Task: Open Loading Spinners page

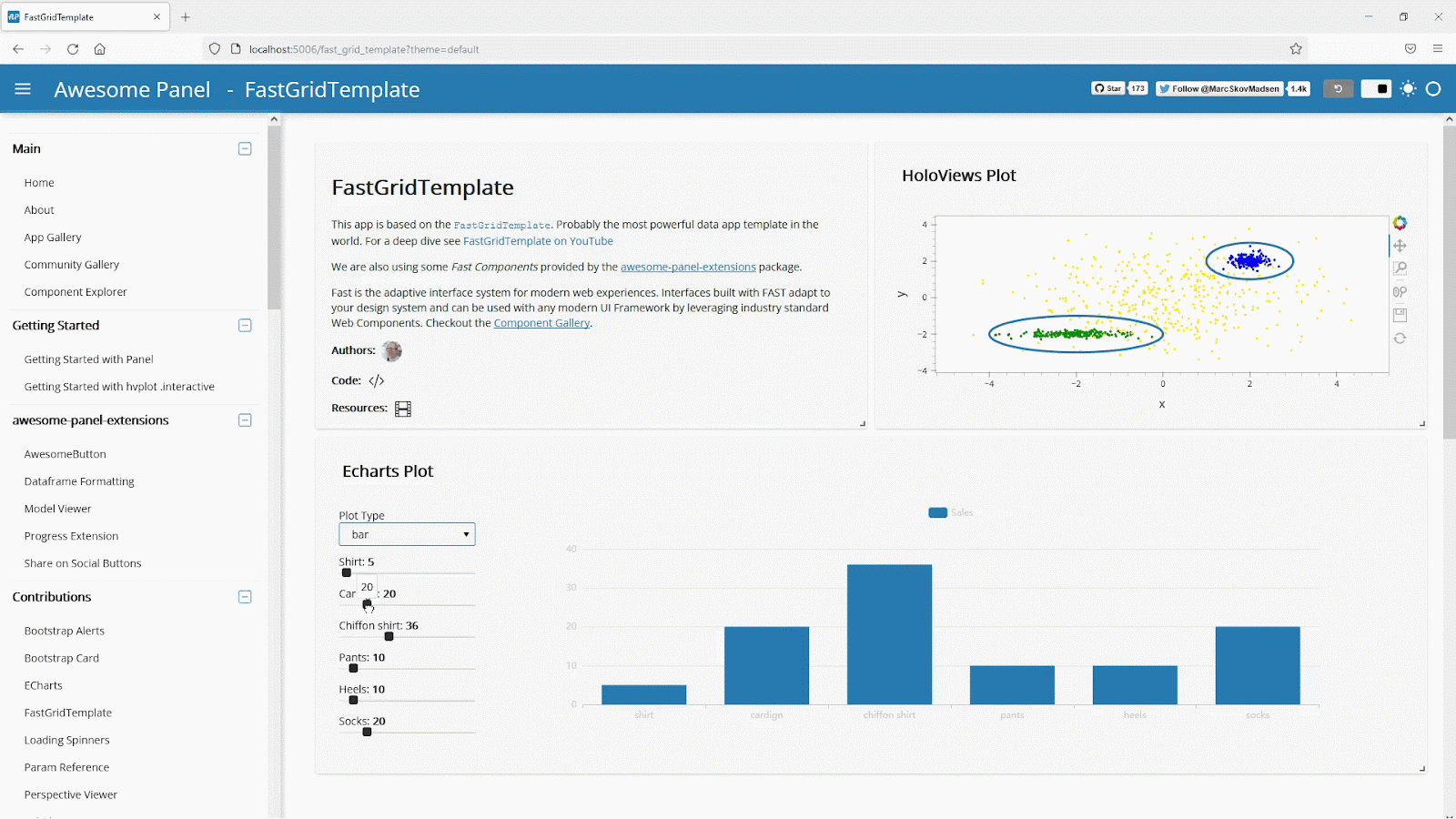Action: pyautogui.click(x=67, y=740)
